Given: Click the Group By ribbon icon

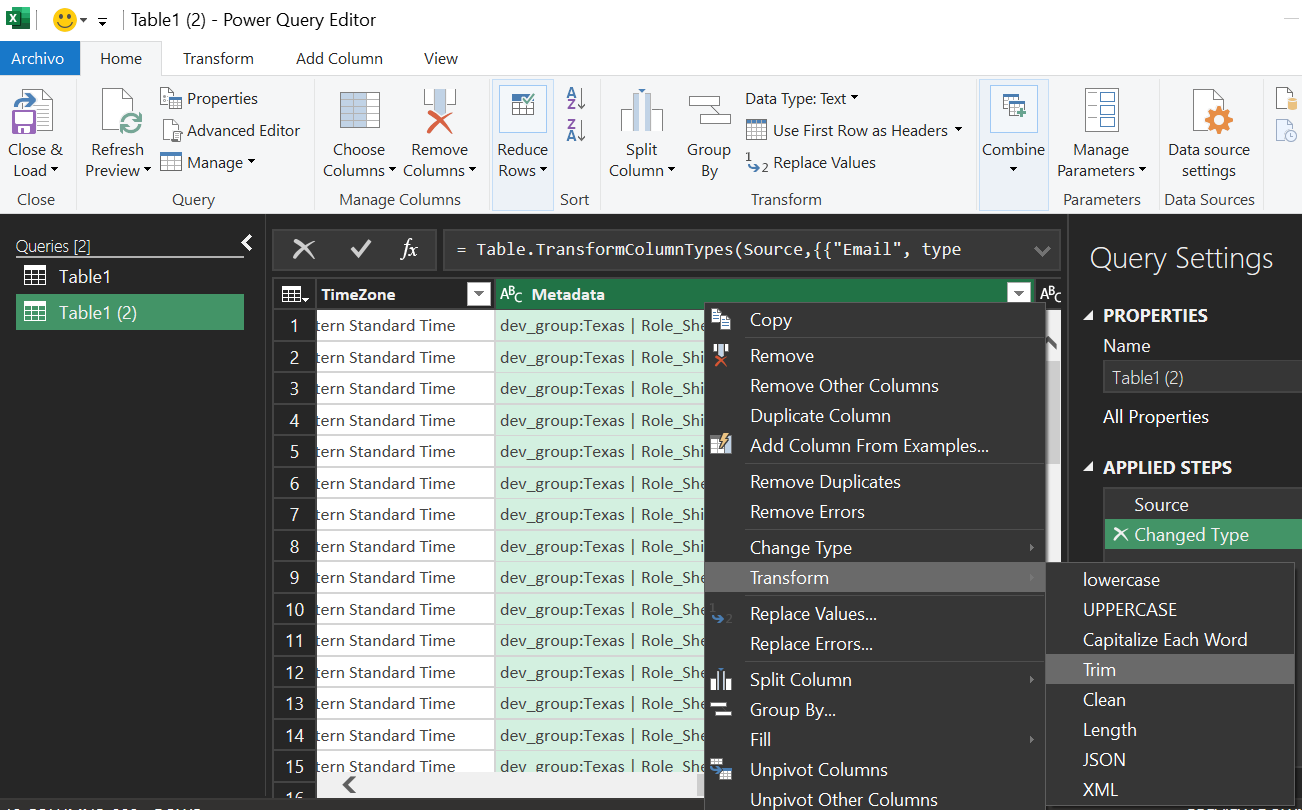Looking at the screenshot, I should point(709,110).
